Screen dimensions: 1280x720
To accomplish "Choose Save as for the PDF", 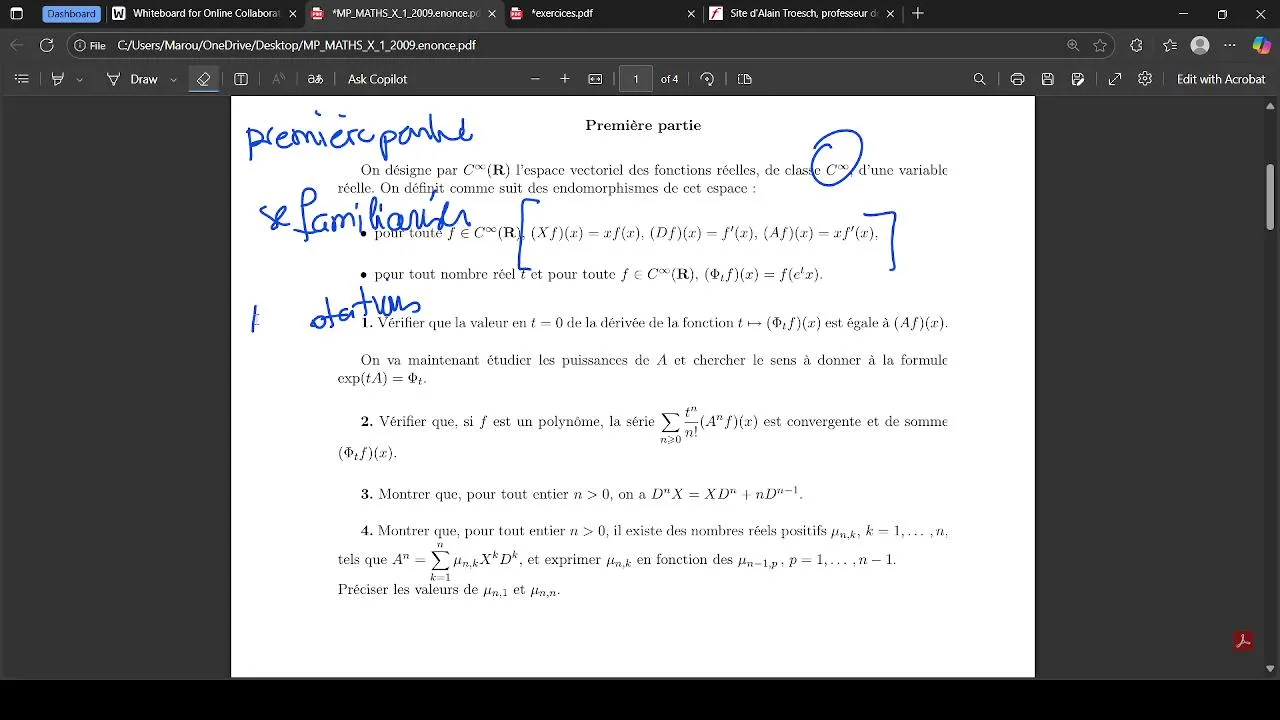I will (1077, 79).
